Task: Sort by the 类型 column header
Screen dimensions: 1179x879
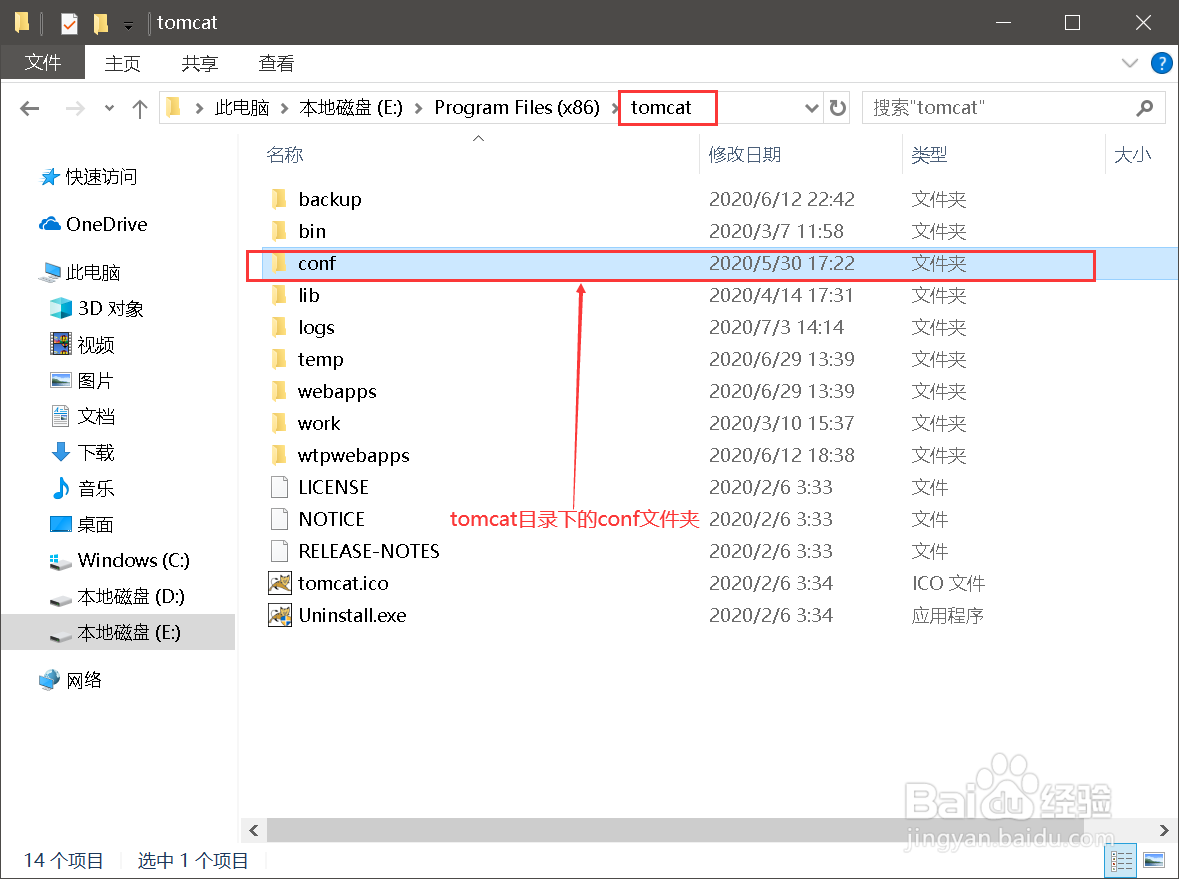Action: pyautogui.click(x=929, y=155)
